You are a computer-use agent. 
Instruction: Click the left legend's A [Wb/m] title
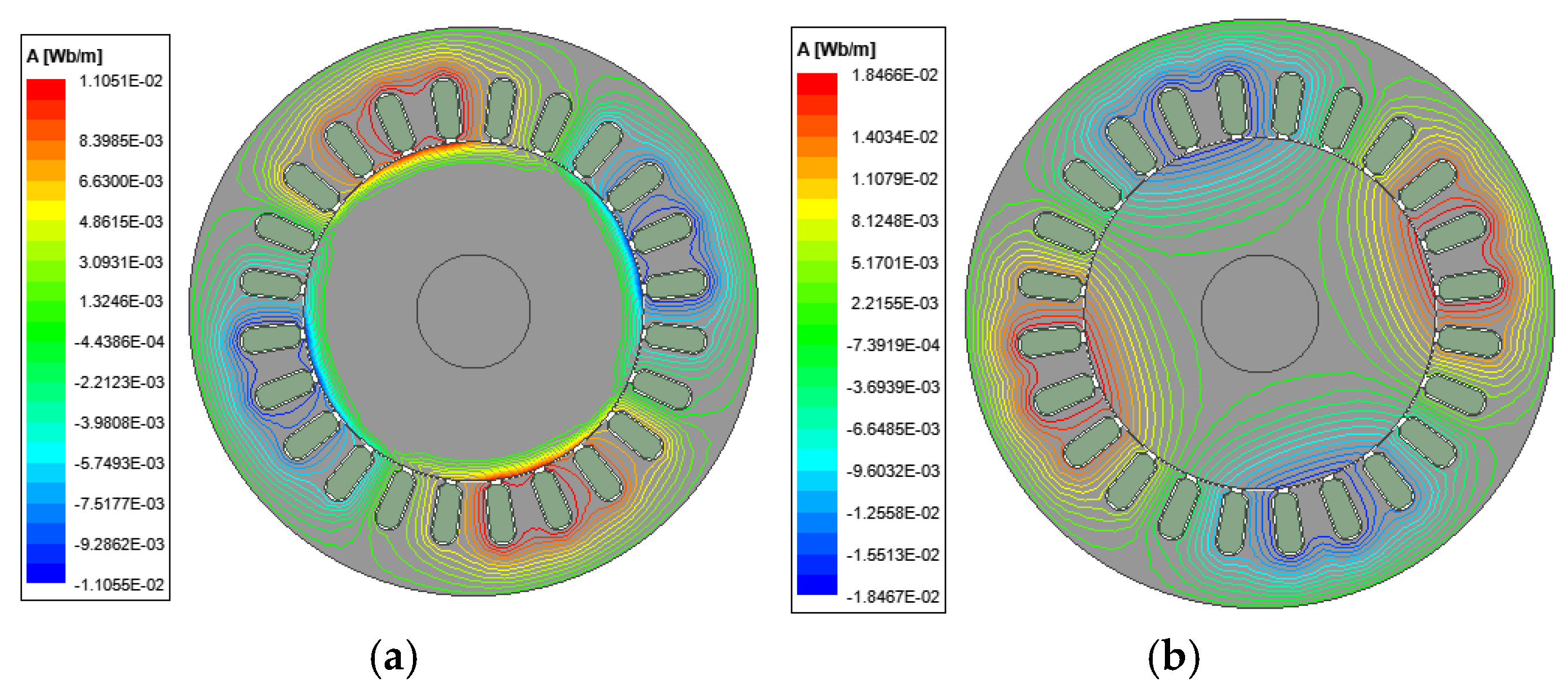[x=65, y=56]
